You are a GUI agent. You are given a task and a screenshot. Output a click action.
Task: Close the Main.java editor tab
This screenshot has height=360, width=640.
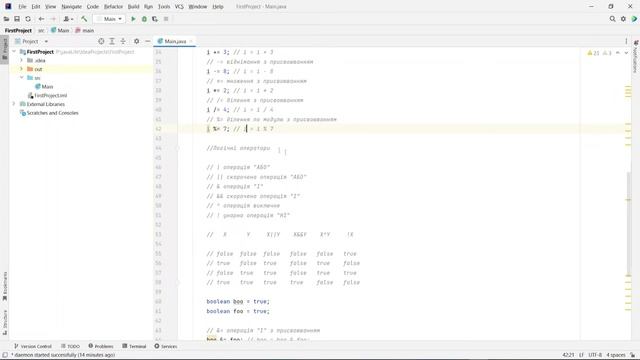pyautogui.click(x=191, y=41)
